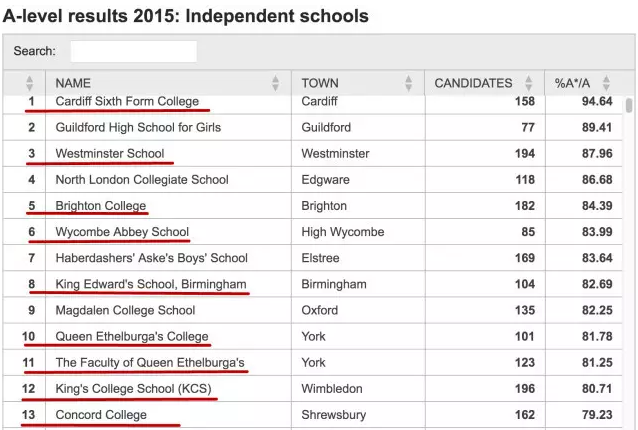Grab the table's vertical scrollbar thumb
The height and width of the screenshot is (430, 638).
[x=629, y=105]
